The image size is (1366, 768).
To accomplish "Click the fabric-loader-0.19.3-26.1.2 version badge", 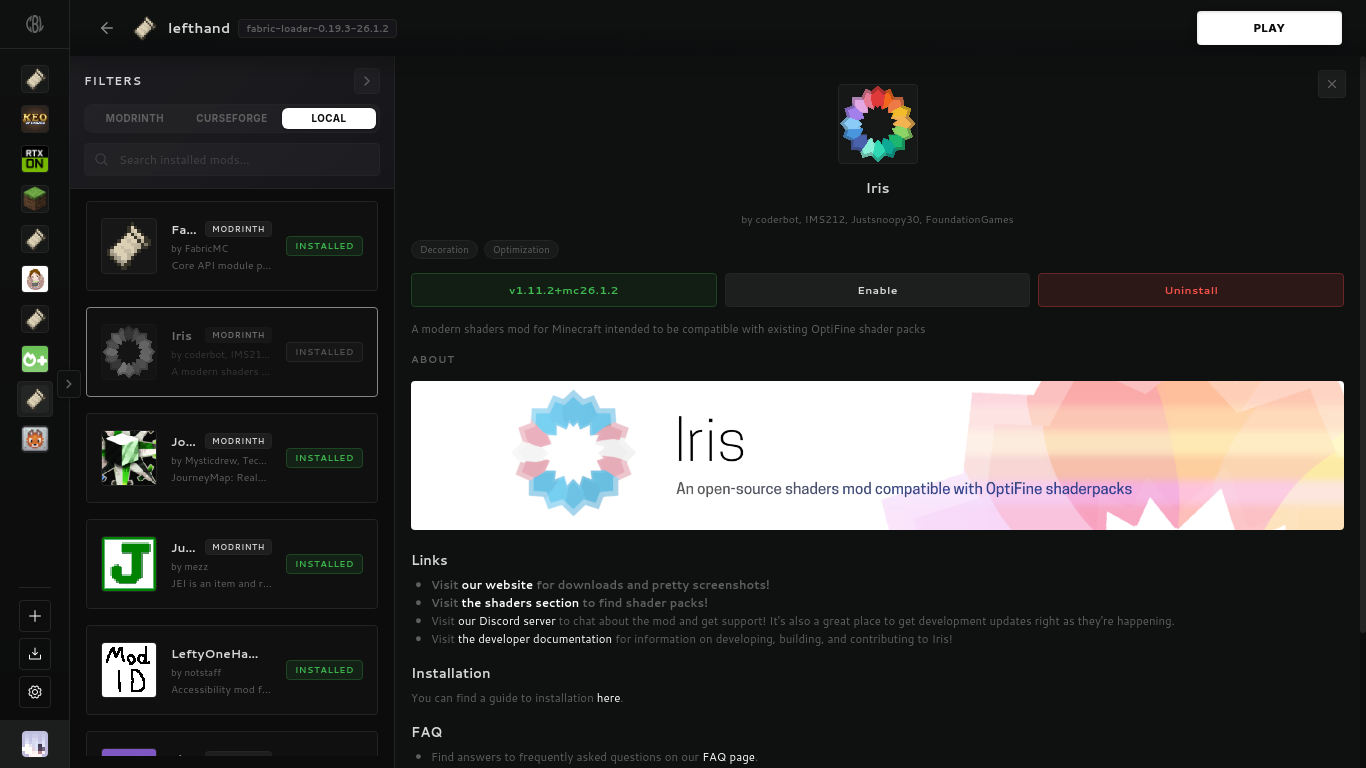I will pos(317,28).
